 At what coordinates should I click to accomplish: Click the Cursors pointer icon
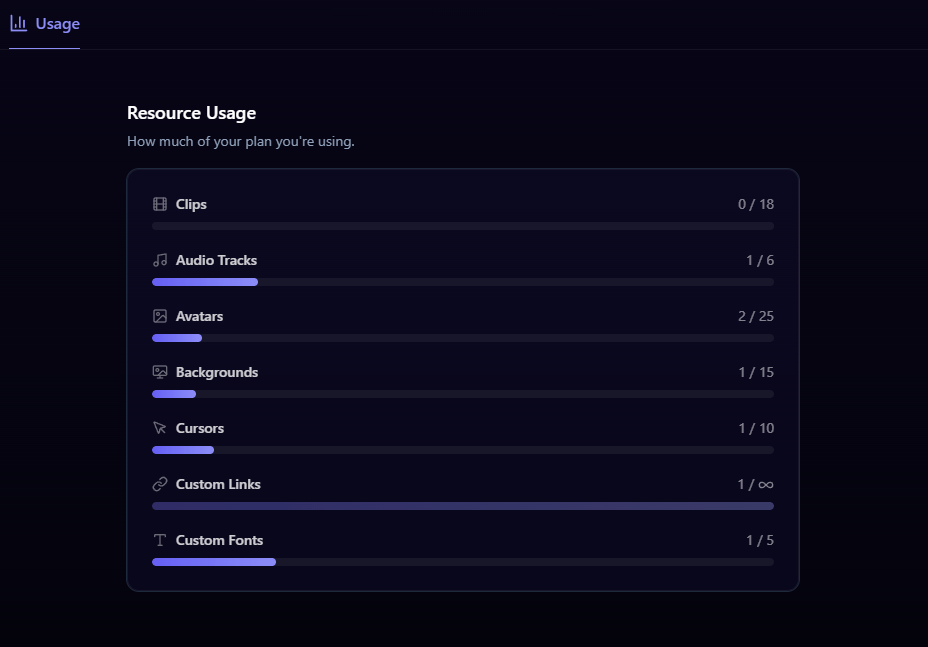(x=159, y=427)
